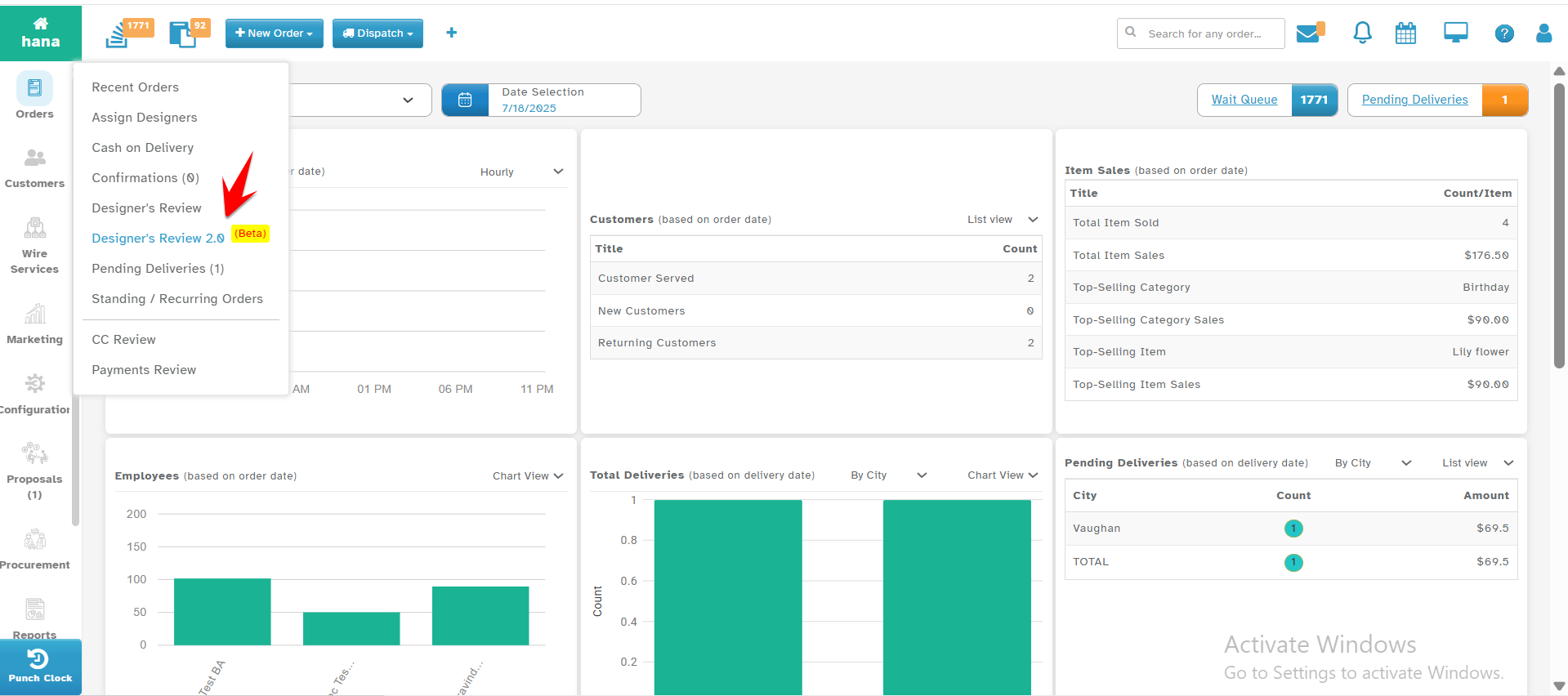
Task: Click the scrollbar down arrow
Action: click(x=1559, y=686)
